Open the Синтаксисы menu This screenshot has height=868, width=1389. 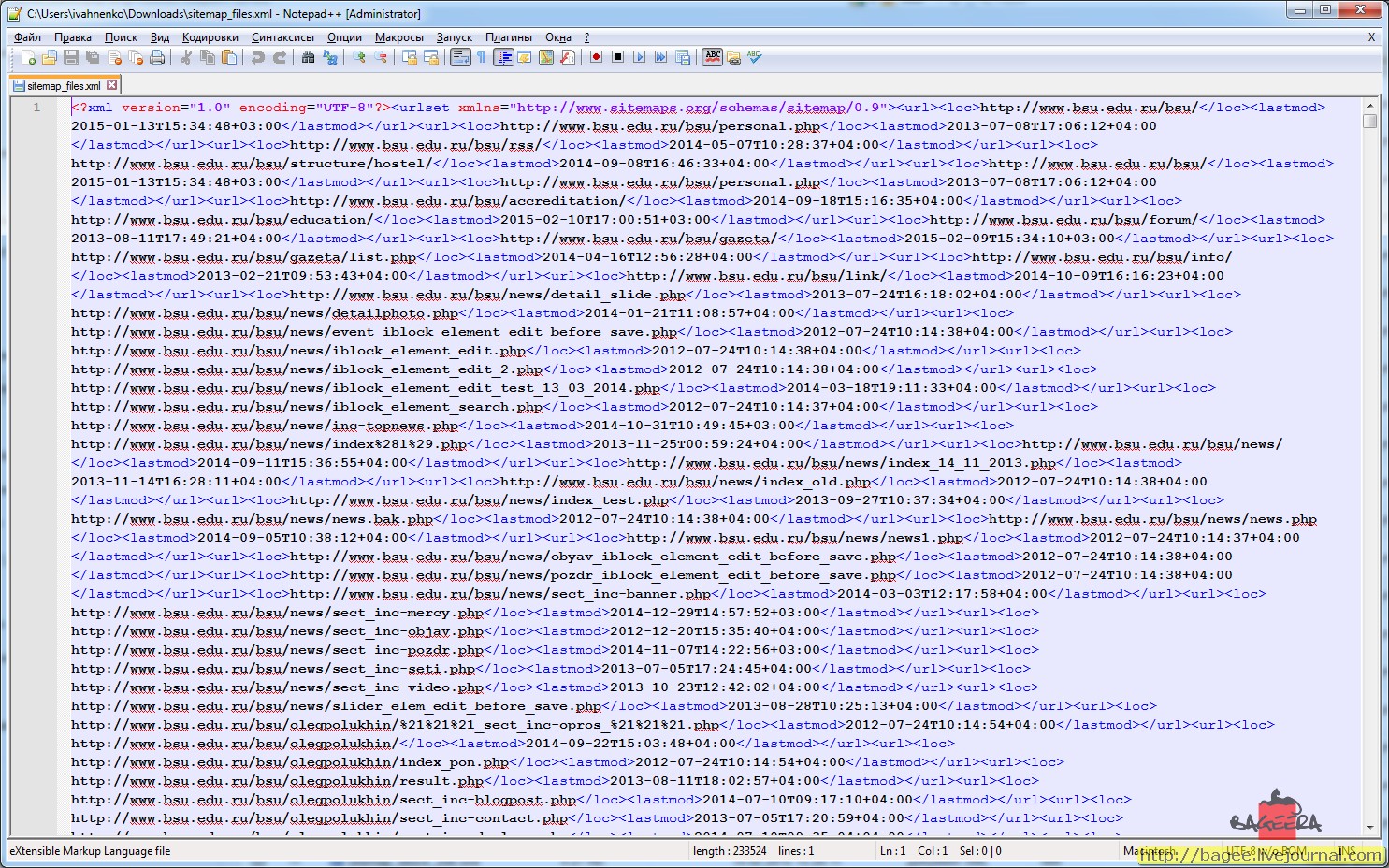(x=282, y=37)
